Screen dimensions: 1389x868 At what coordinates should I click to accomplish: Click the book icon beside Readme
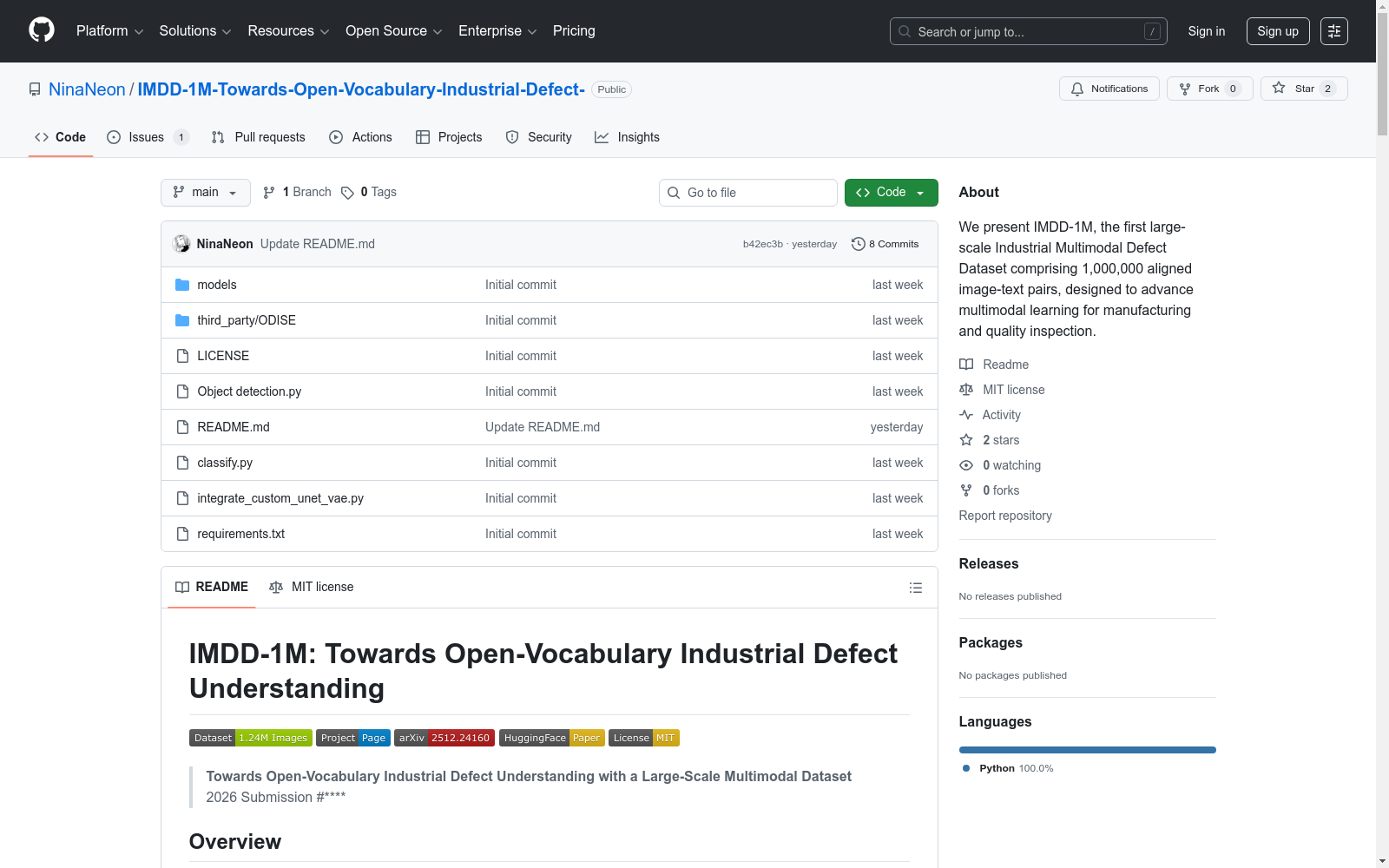966,365
